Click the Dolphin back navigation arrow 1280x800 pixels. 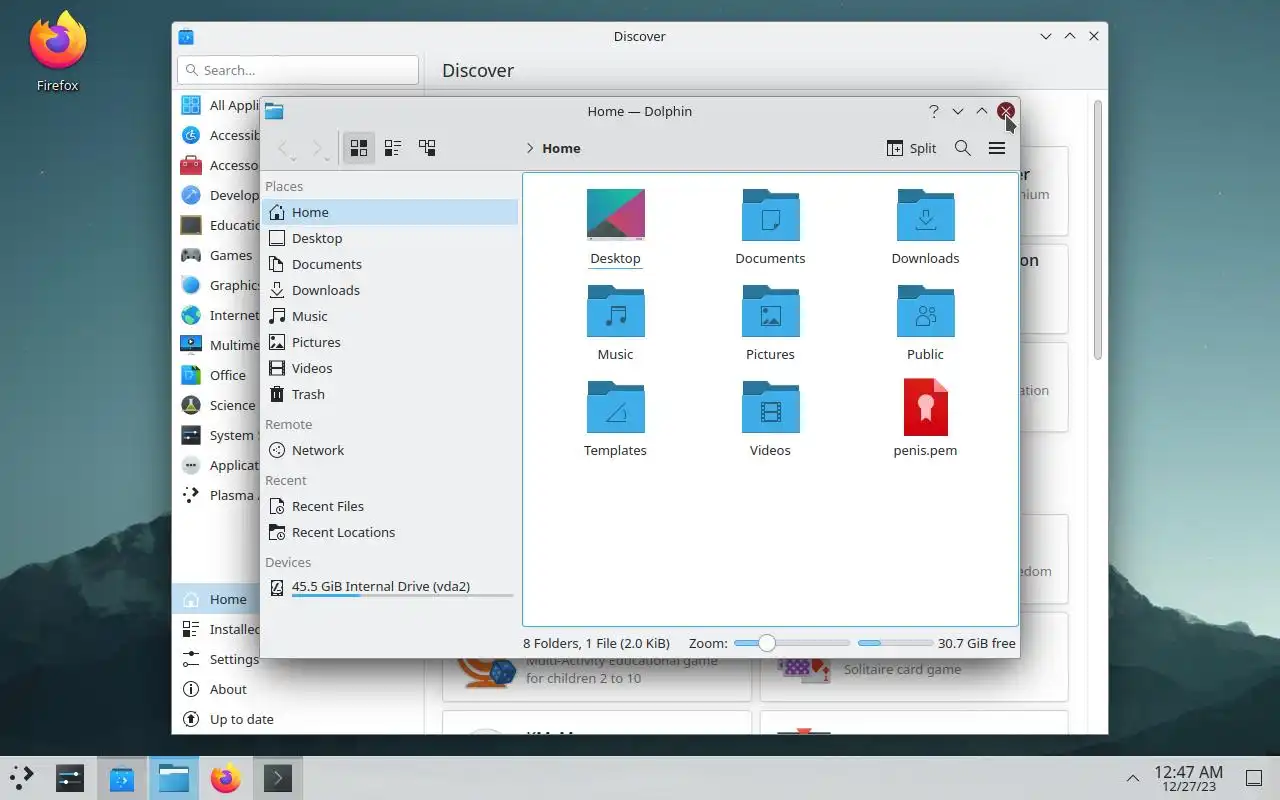(x=285, y=148)
